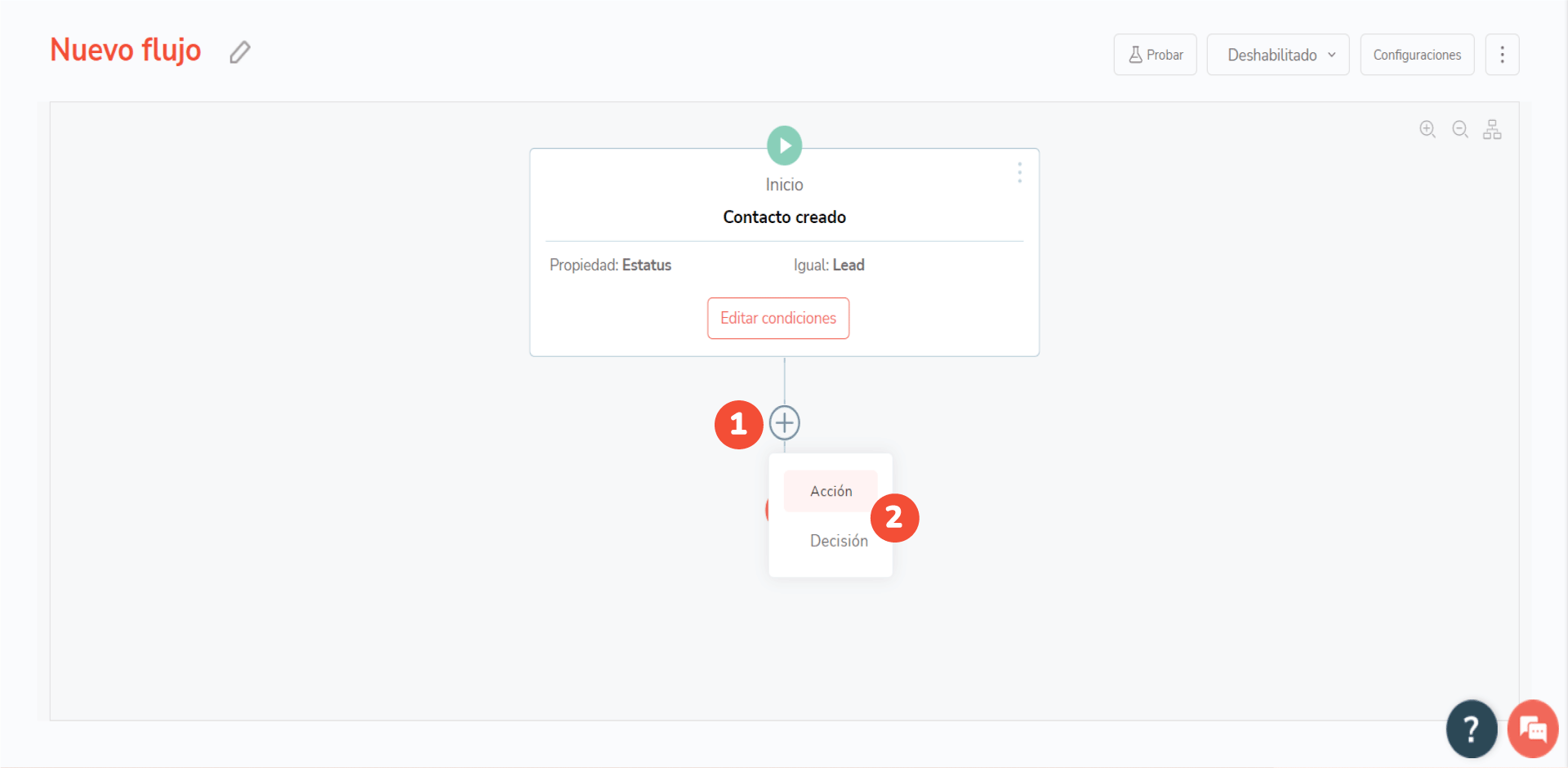Click the Igual: Lead condition value
Screen dimensions: 1568x768
[x=829, y=265]
